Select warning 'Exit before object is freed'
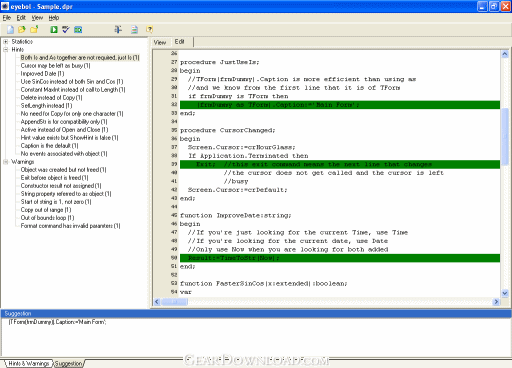This screenshot has width=512, height=368. click(x=54, y=178)
